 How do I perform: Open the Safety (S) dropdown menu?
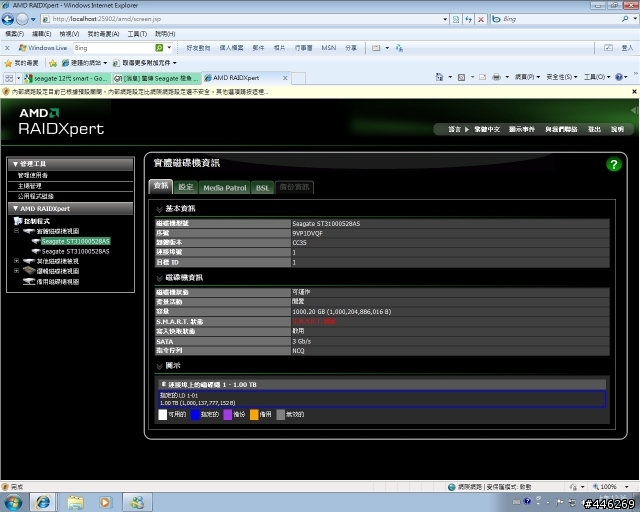562,77
